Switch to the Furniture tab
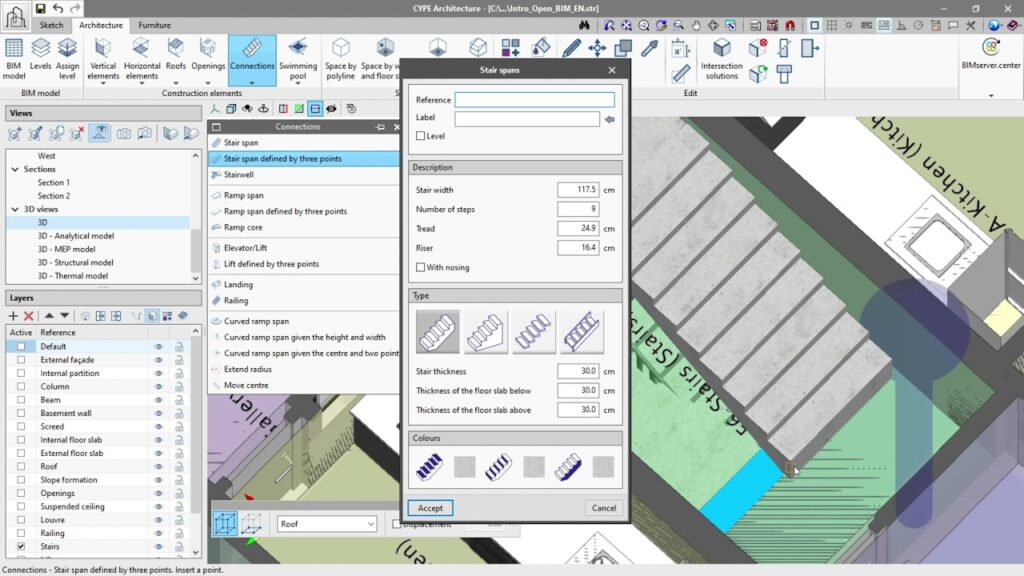Screen dimensions: 1024x576 coord(154,25)
